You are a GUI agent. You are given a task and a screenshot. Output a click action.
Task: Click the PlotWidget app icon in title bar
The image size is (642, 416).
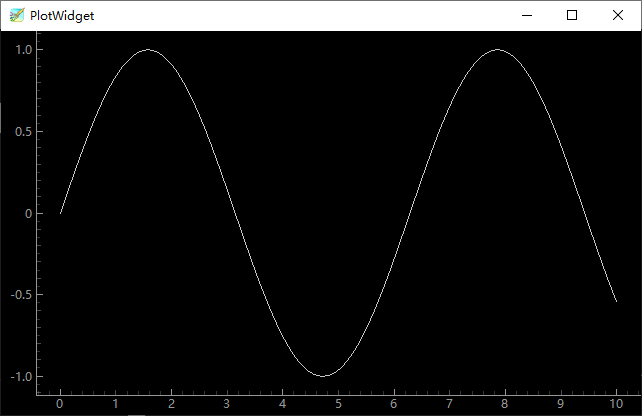(x=17, y=16)
